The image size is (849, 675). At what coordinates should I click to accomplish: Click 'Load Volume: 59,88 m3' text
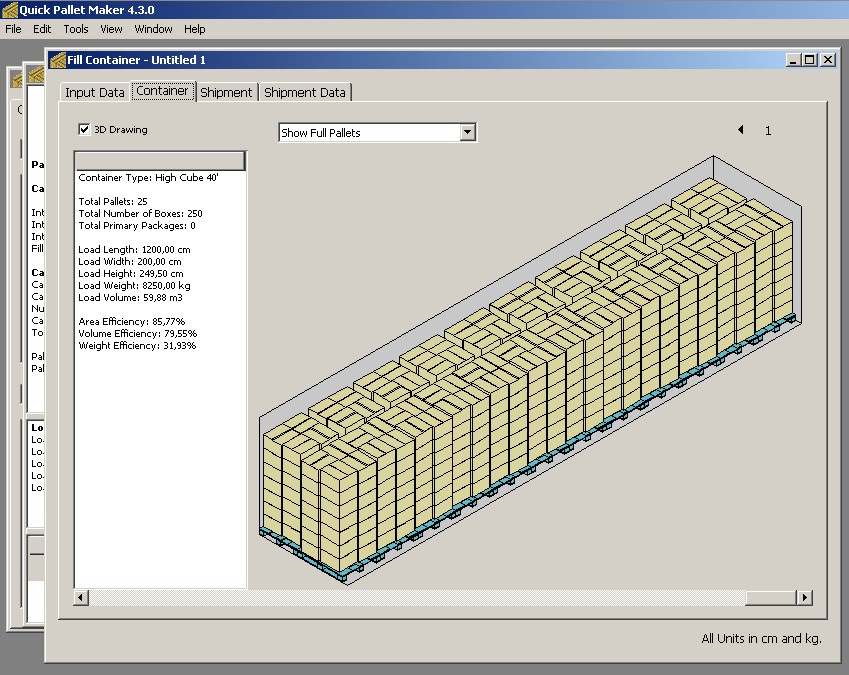pos(130,297)
